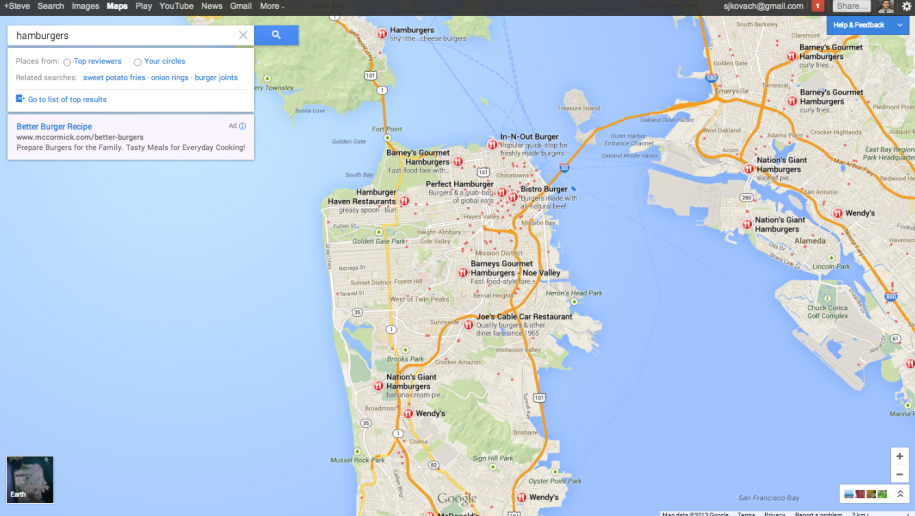Select Joe's Cable Car Restaurant pin
The height and width of the screenshot is (516, 915).
(x=467, y=322)
